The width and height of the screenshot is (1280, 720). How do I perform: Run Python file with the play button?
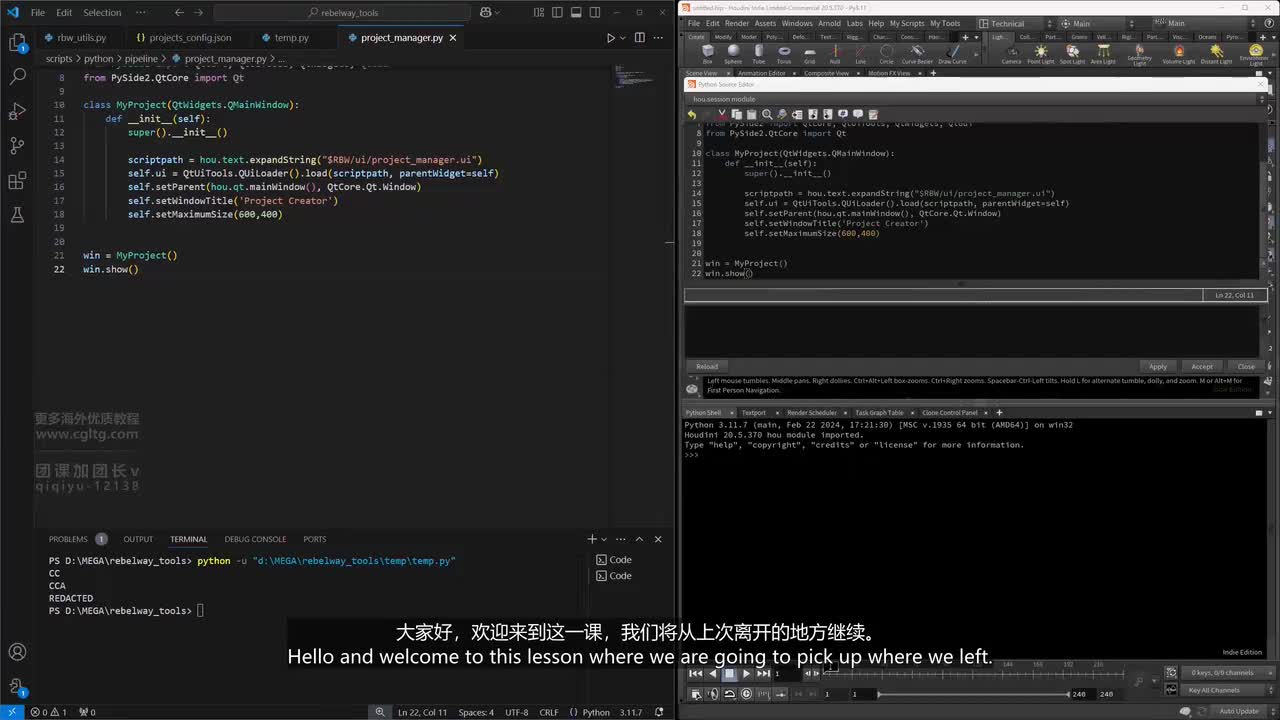click(610, 38)
